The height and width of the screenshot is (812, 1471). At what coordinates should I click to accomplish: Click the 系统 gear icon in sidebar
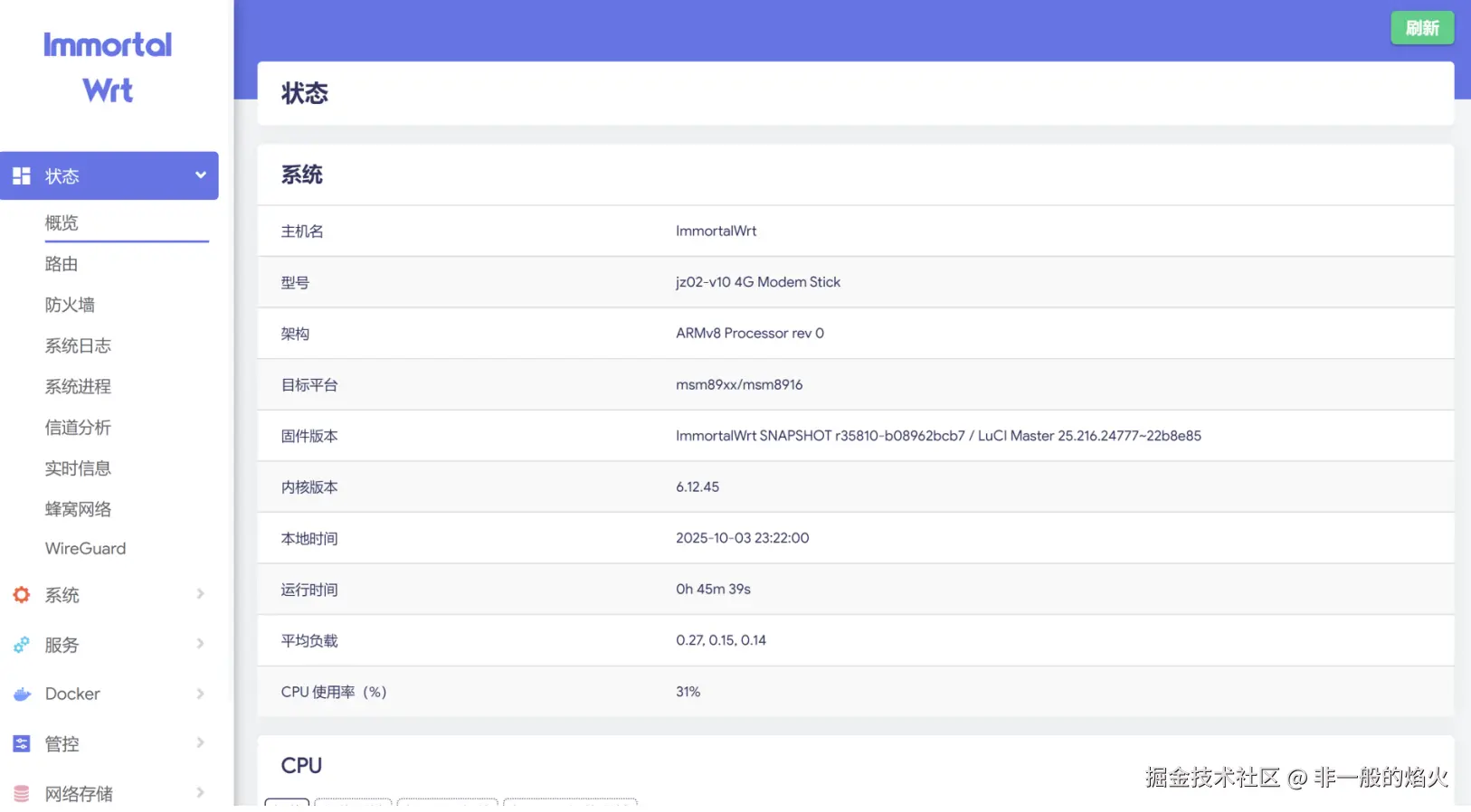tap(22, 594)
